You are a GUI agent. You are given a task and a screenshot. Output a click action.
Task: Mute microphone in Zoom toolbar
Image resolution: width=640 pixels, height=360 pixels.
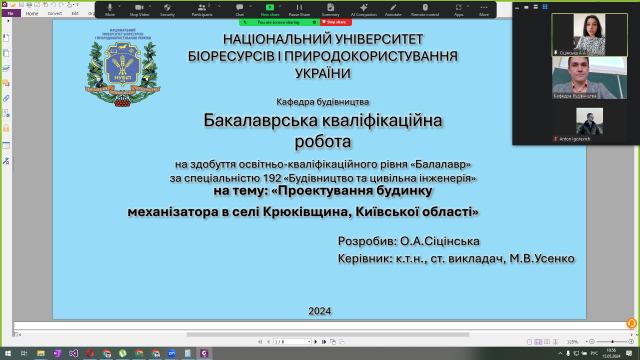[109, 10]
